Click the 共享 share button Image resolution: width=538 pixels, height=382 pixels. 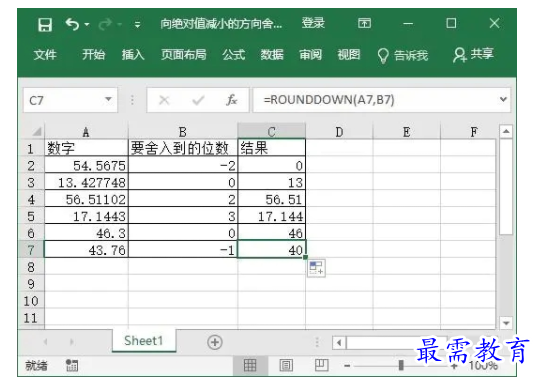pos(473,54)
